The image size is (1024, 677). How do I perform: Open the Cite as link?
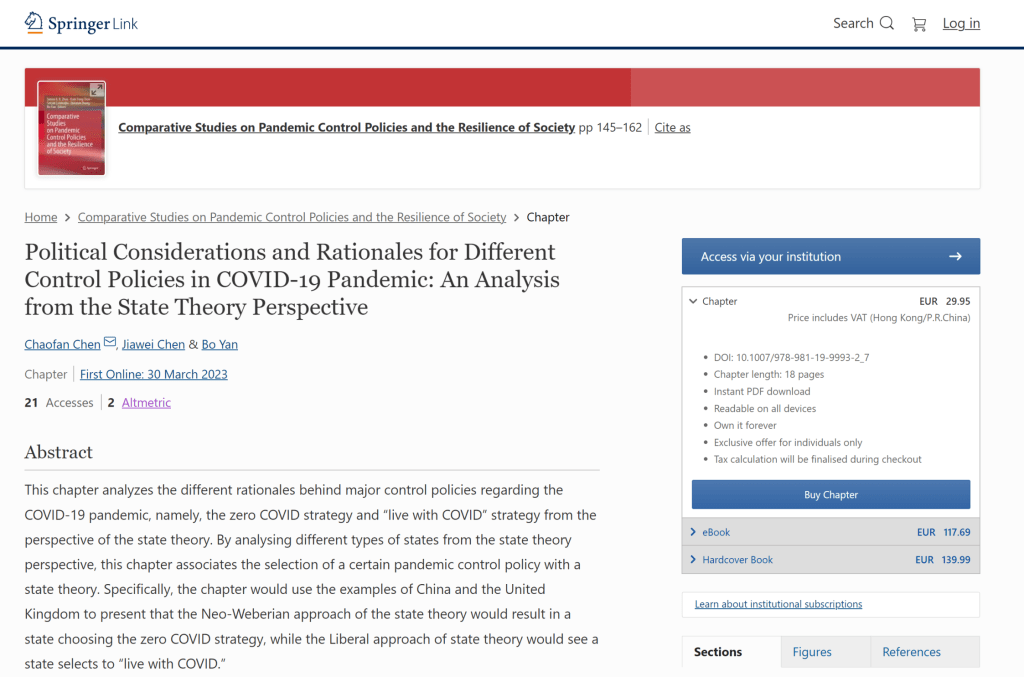coord(672,127)
